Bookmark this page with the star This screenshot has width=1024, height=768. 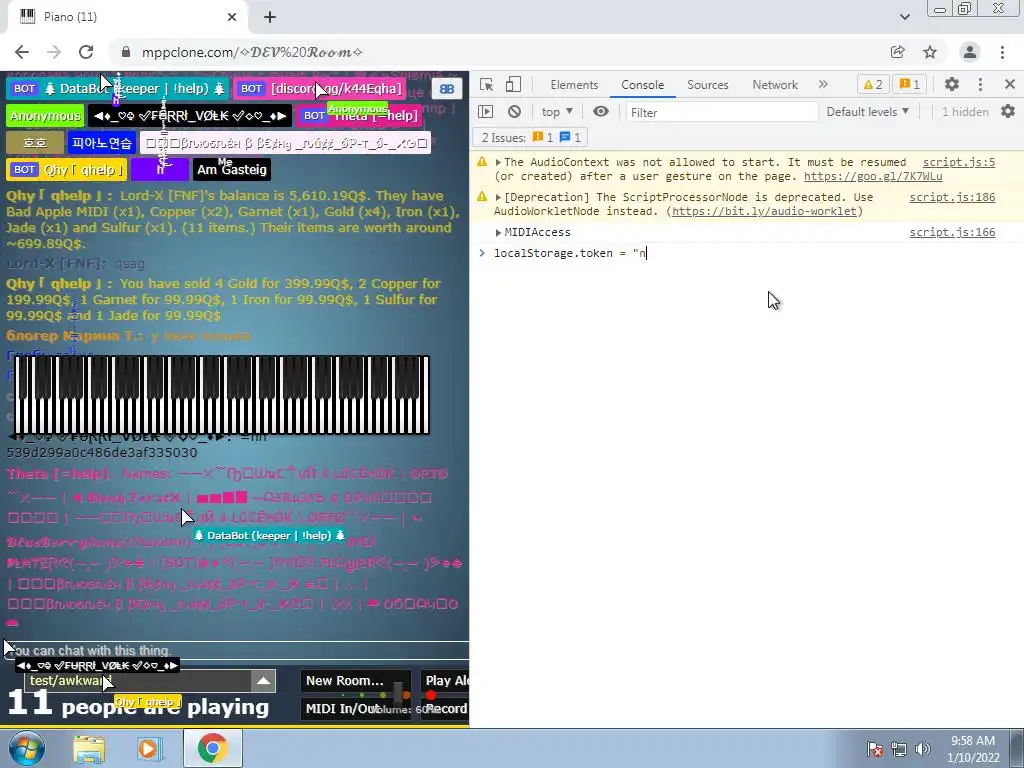[x=930, y=52]
